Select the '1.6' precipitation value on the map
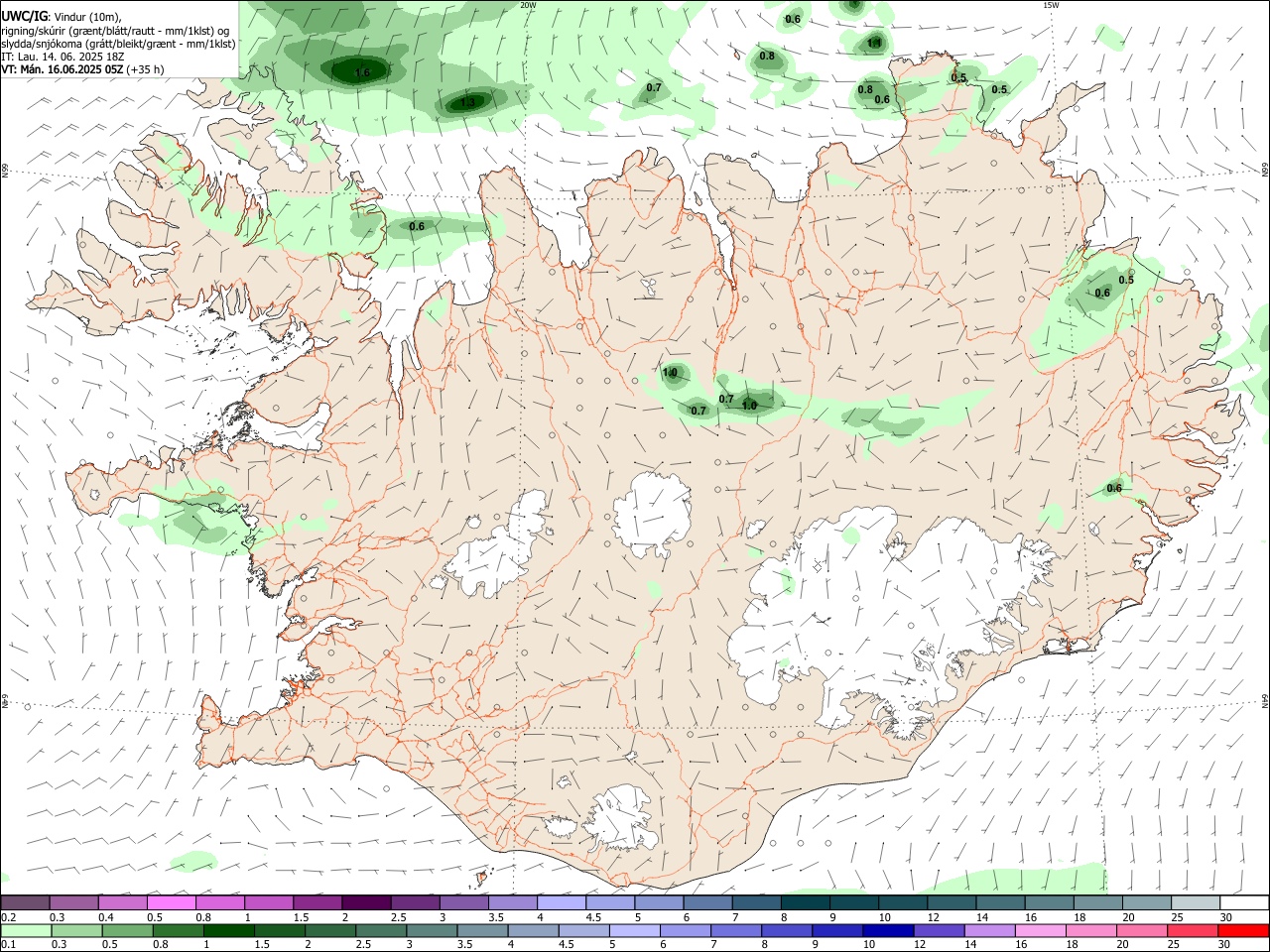Image resolution: width=1270 pixels, height=952 pixels. (362, 72)
